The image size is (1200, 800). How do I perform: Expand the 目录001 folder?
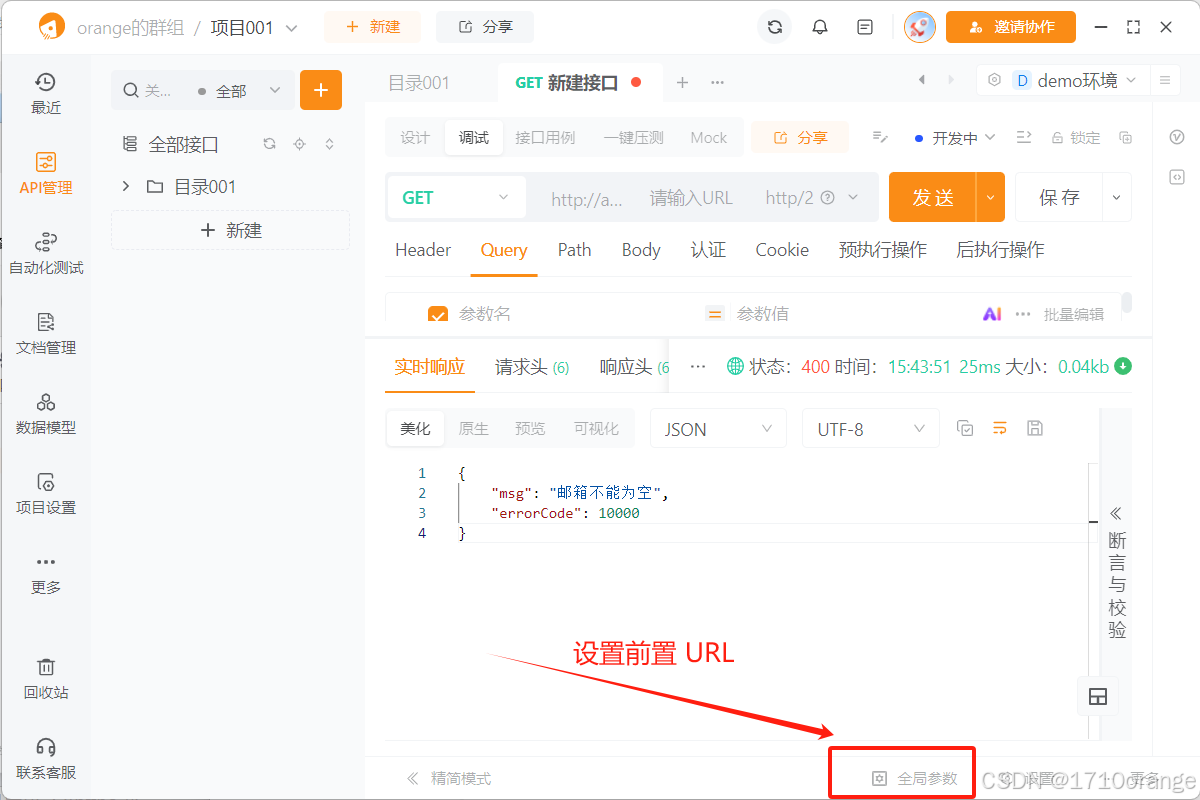point(126,186)
